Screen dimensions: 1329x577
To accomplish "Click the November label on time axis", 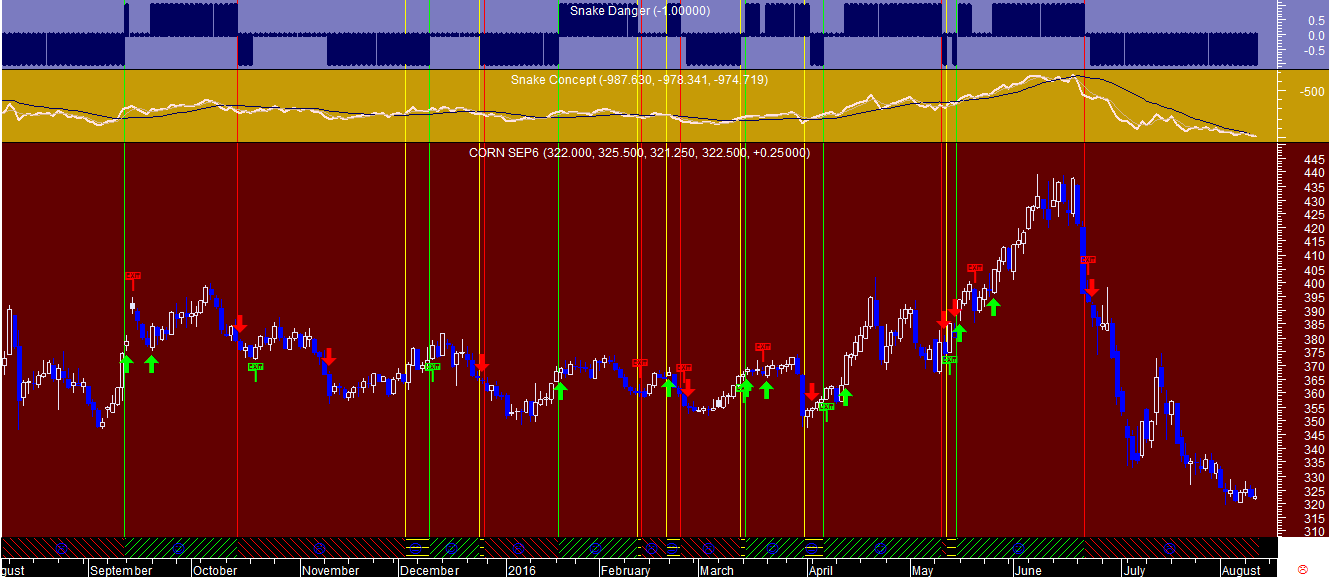I will pyautogui.click(x=331, y=570).
